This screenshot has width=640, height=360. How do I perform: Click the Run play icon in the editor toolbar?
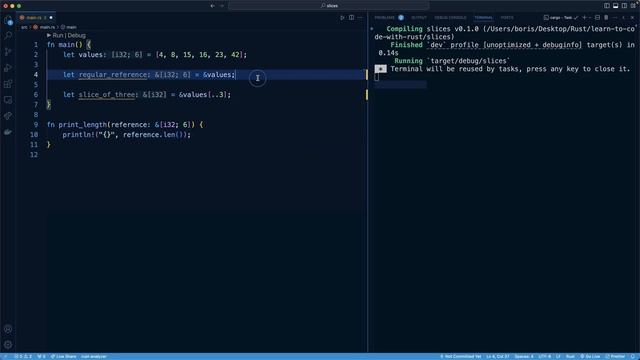pos(342,18)
